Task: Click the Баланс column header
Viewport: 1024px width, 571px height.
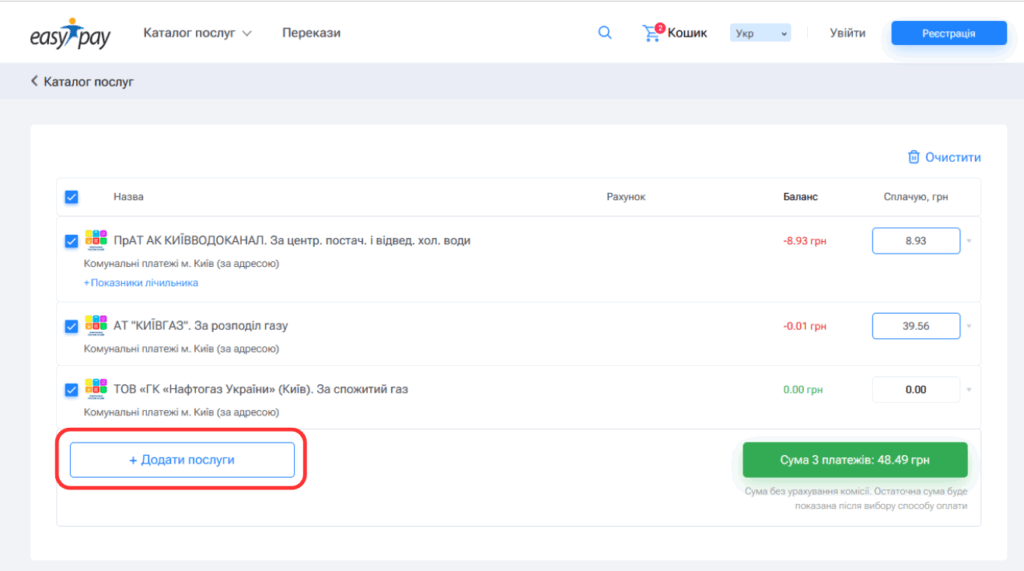Action: click(x=800, y=197)
